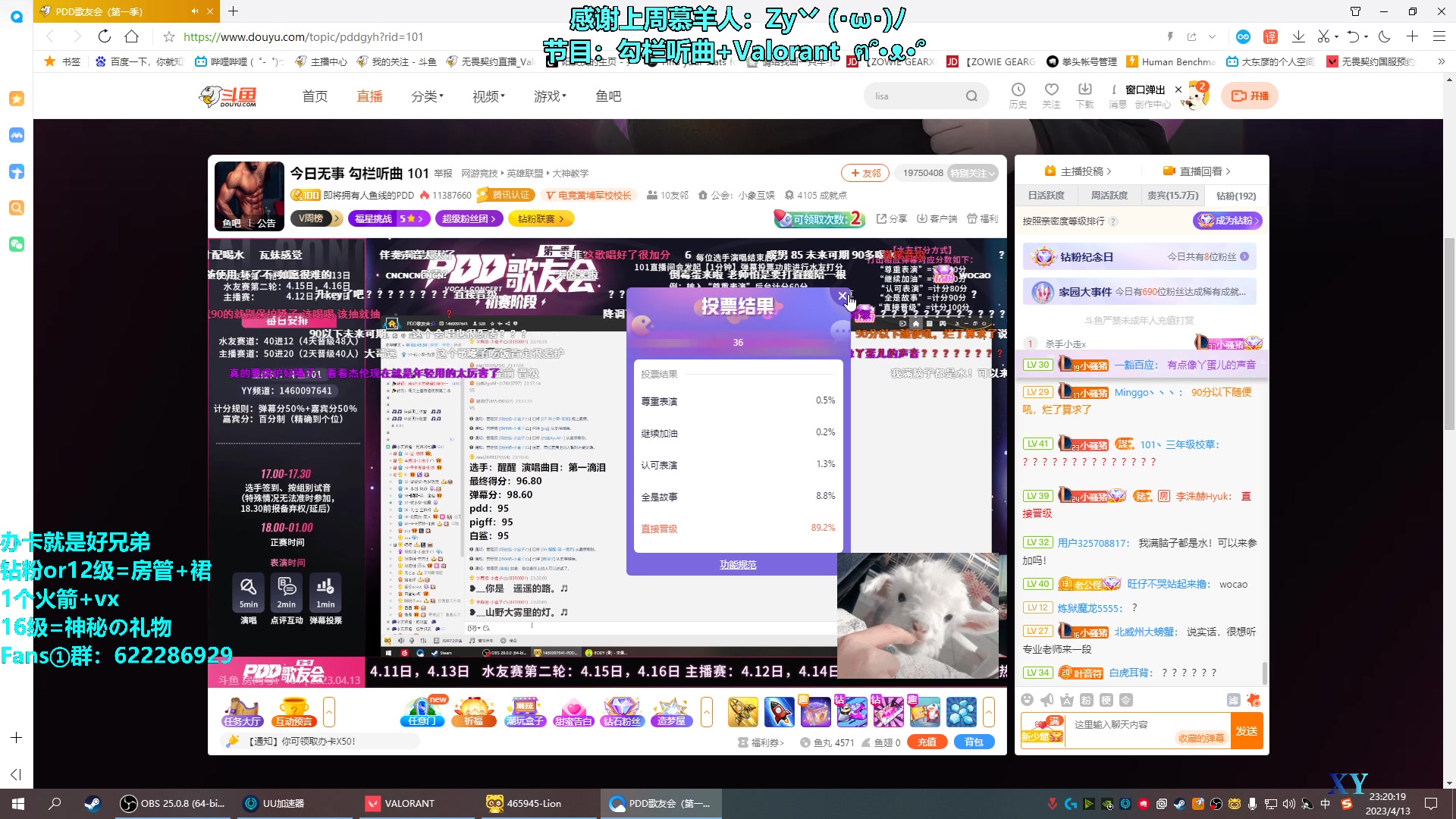Go to 首页 home in navigation
This screenshot has width=1456, height=819.
coord(315,96)
